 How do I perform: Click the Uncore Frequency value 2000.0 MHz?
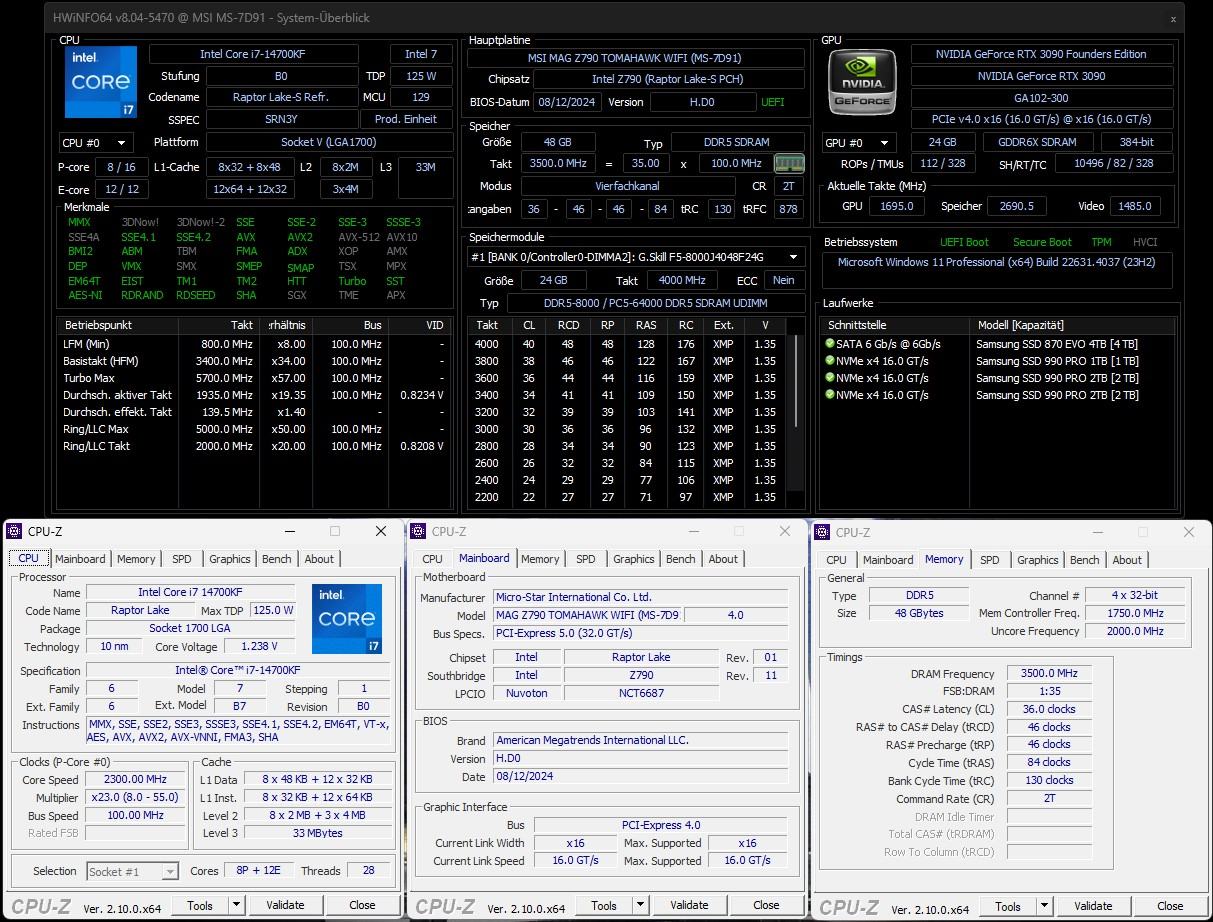(x=1135, y=631)
